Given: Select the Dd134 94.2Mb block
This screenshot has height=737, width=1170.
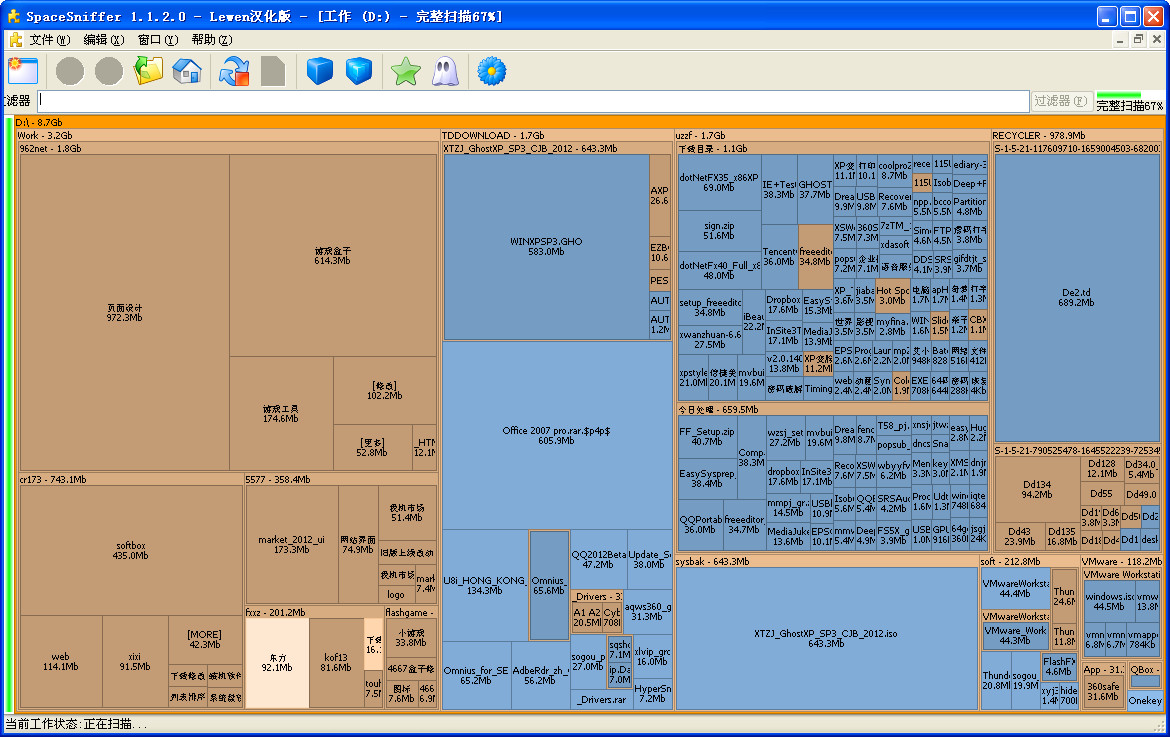Looking at the screenshot, I should [x=1037, y=489].
